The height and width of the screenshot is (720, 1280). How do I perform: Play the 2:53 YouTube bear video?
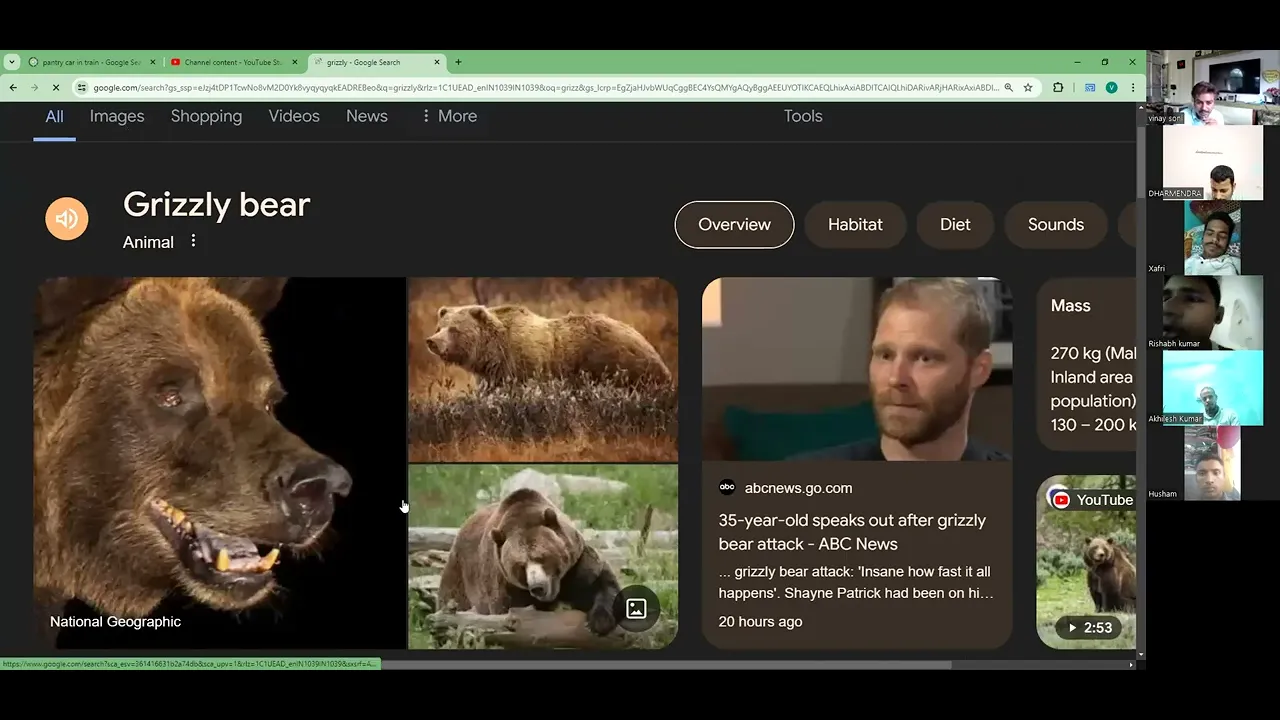[x=1088, y=628]
